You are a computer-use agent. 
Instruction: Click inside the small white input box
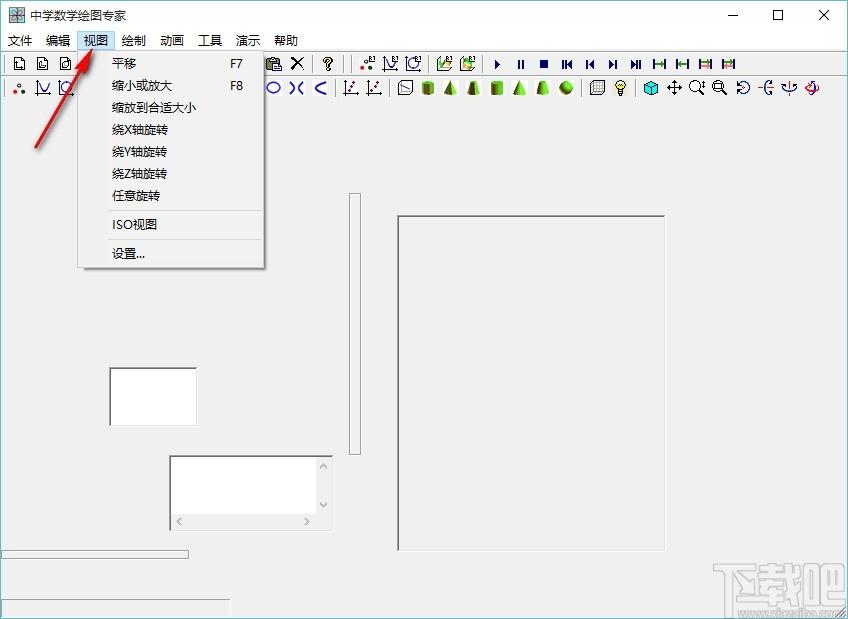153,396
